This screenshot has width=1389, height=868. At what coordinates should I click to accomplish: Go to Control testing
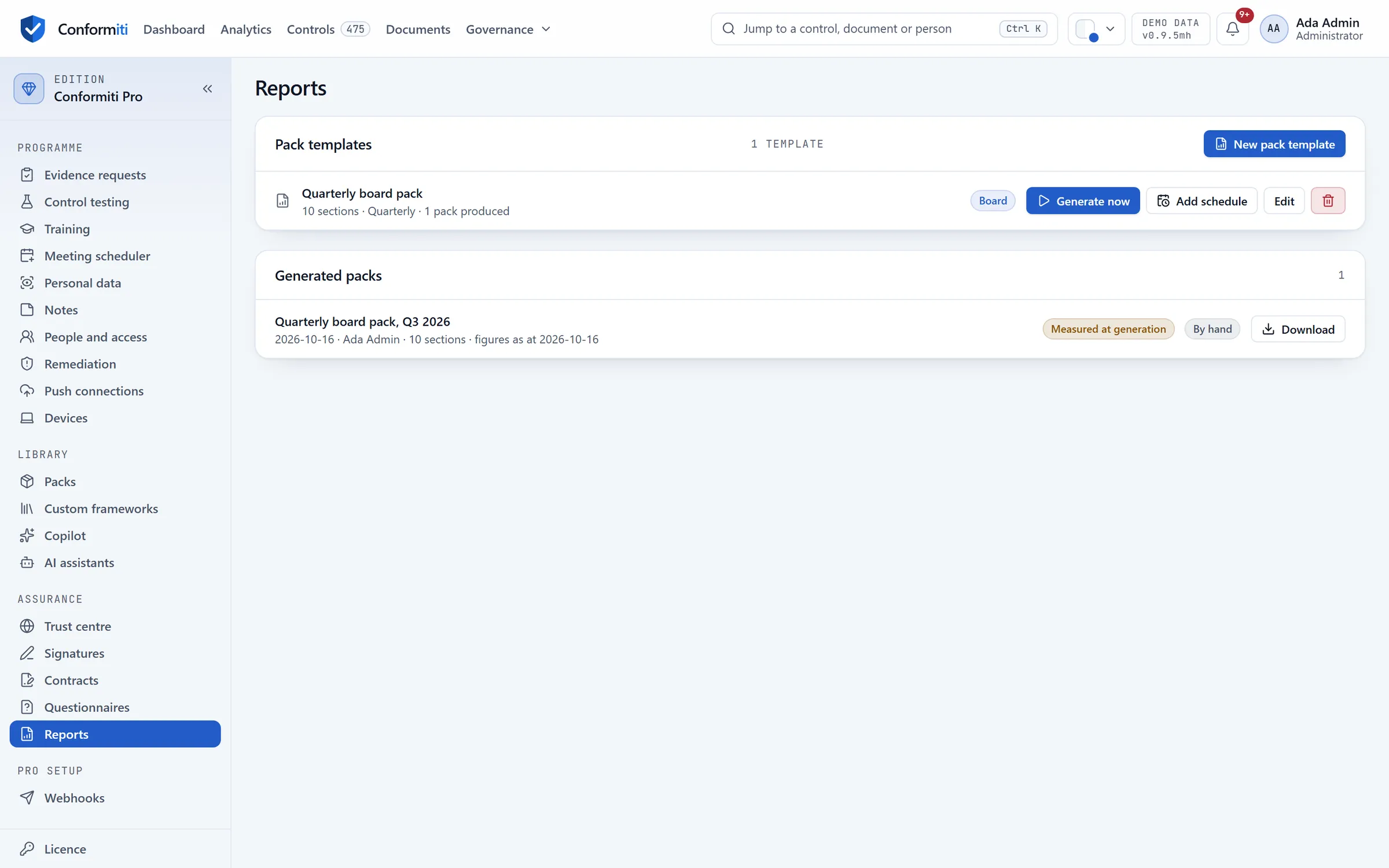[x=115, y=202]
